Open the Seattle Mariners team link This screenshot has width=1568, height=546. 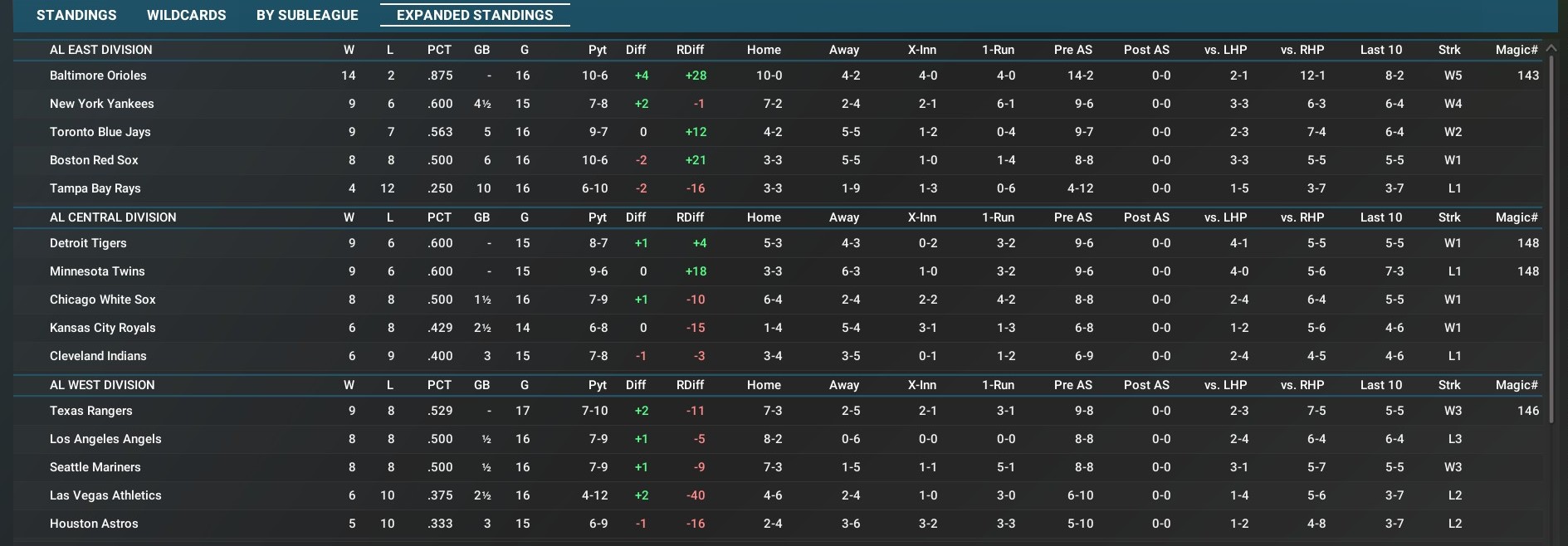[95, 467]
